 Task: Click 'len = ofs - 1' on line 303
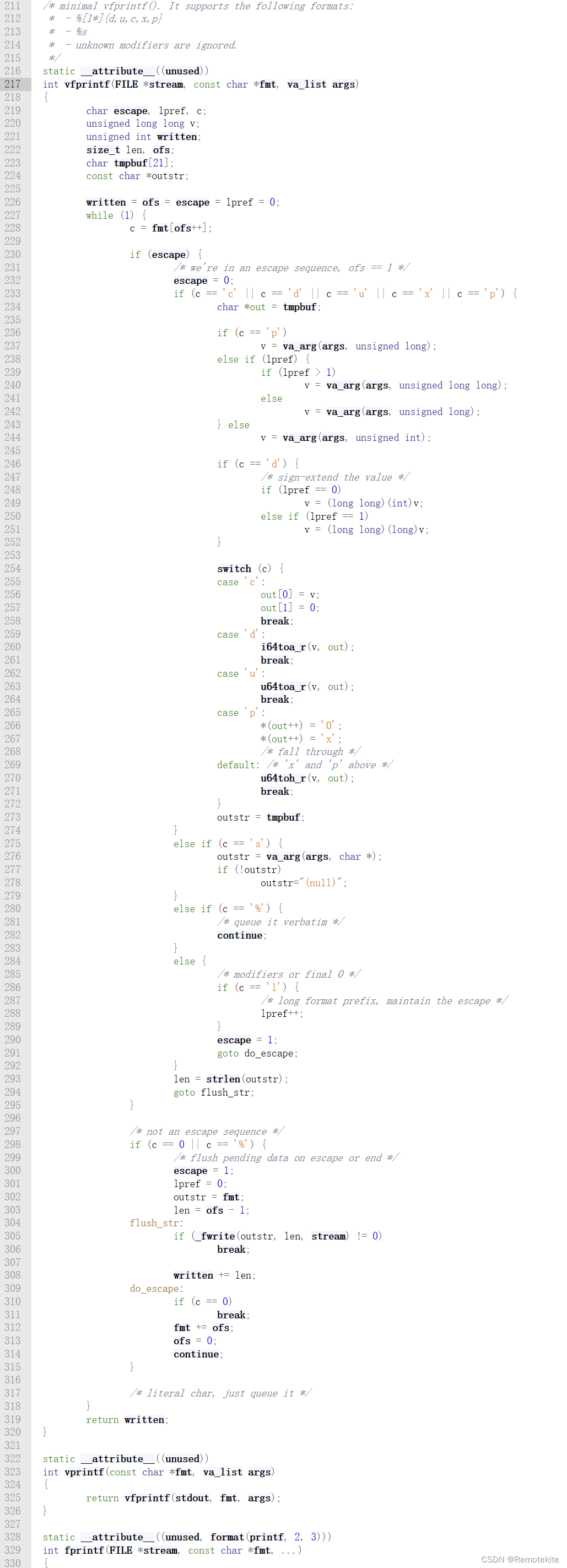pyautogui.click(x=209, y=1209)
